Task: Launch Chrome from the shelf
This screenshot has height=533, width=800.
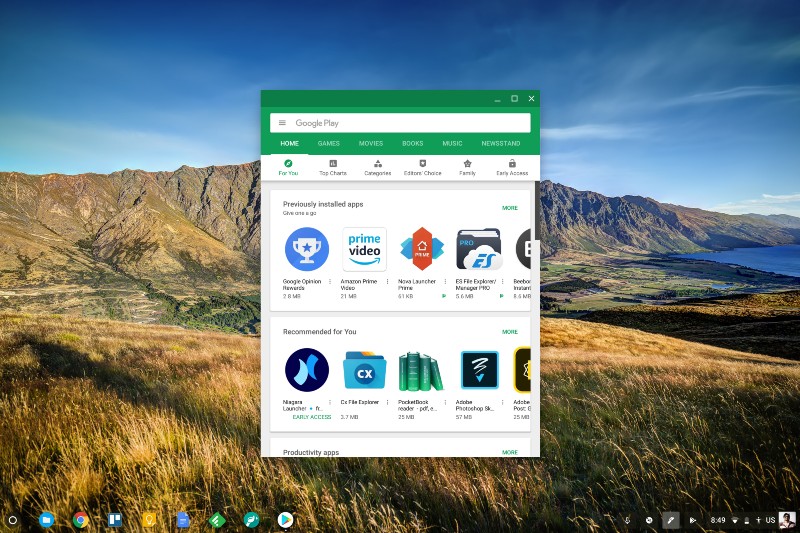Action: (81, 520)
